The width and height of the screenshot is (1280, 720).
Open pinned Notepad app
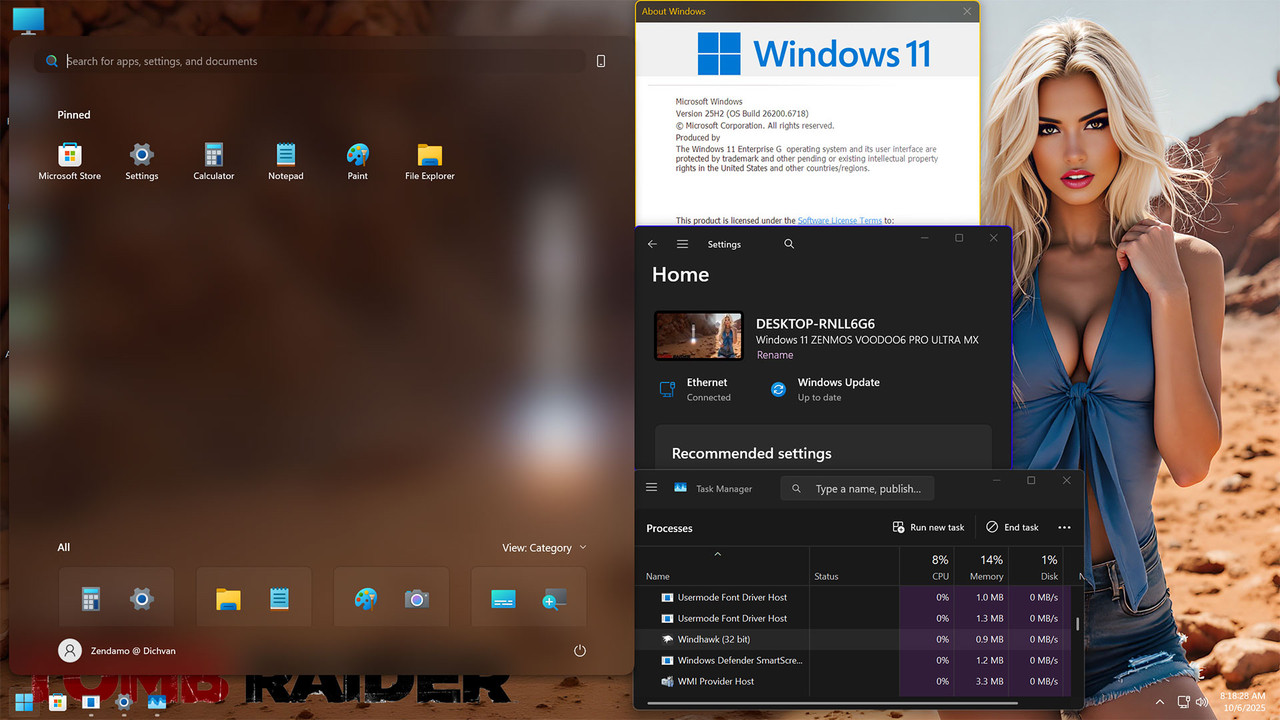[286, 161]
